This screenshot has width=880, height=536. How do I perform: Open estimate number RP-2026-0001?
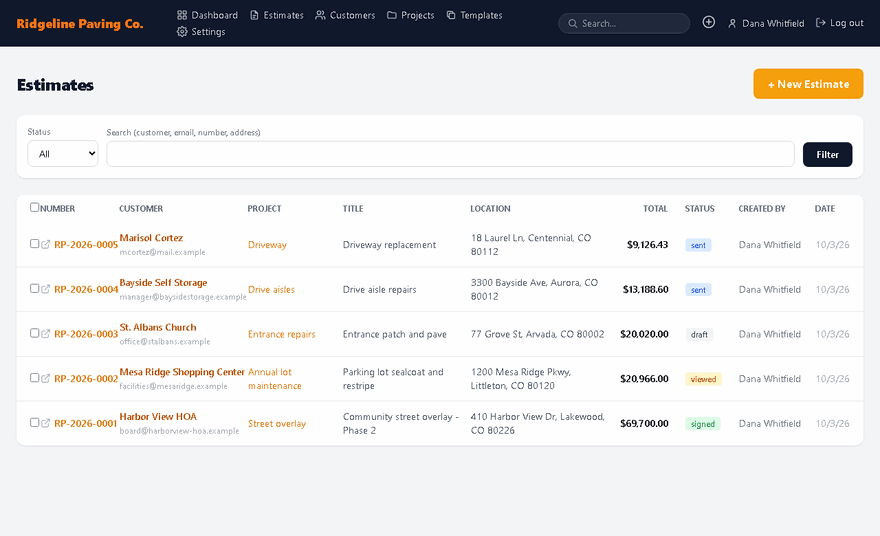coord(86,424)
